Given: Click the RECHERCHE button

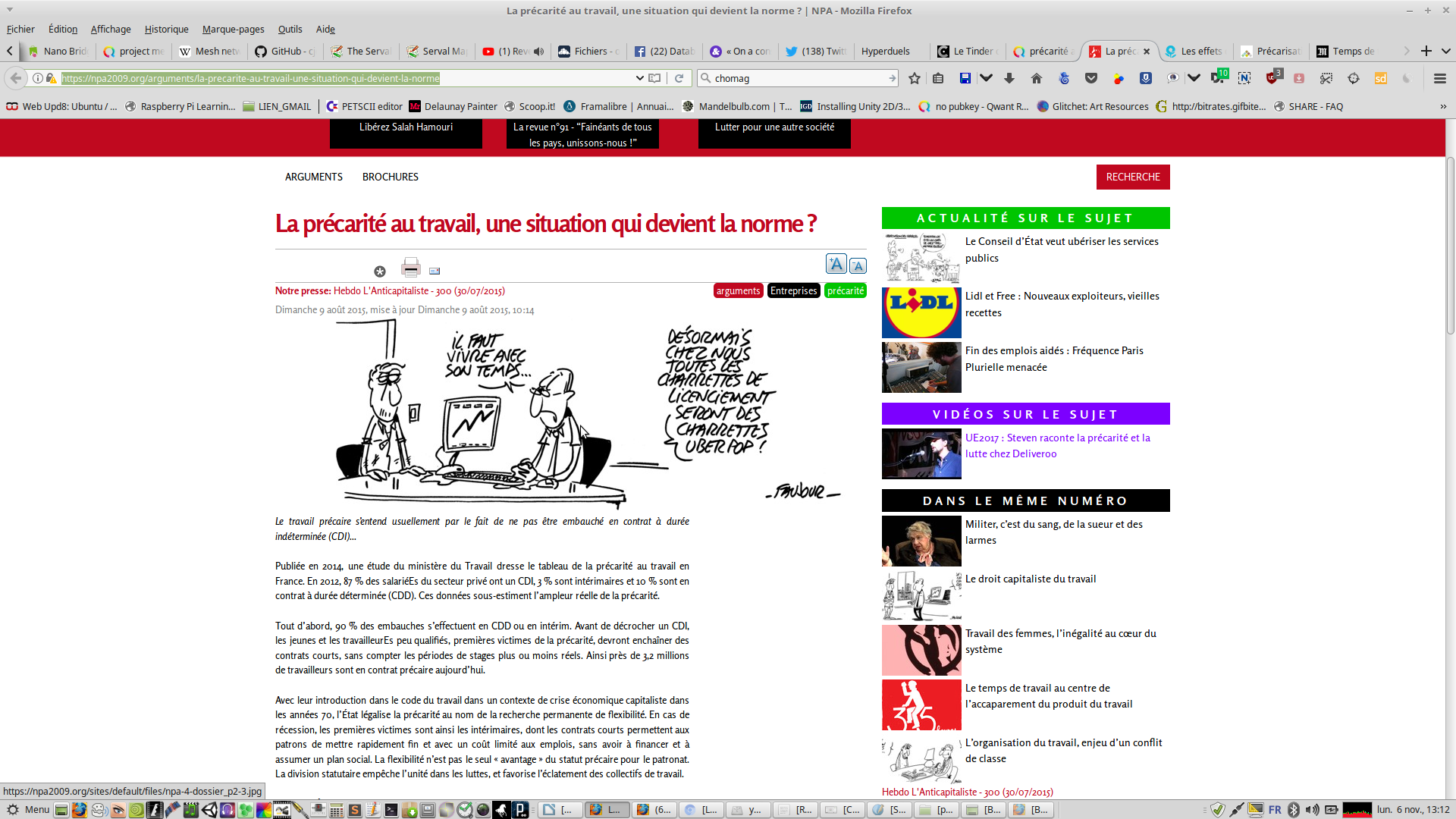Looking at the screenshot, I should (x=1132, y=177).
